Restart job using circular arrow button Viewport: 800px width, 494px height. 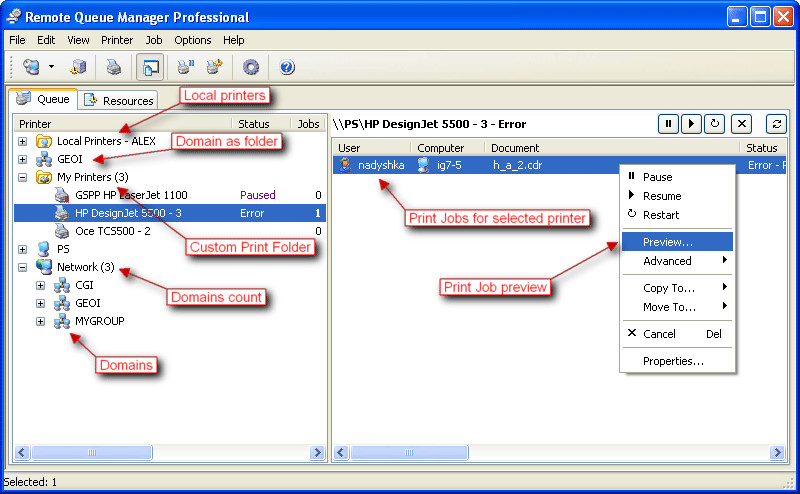pos(714,123)
